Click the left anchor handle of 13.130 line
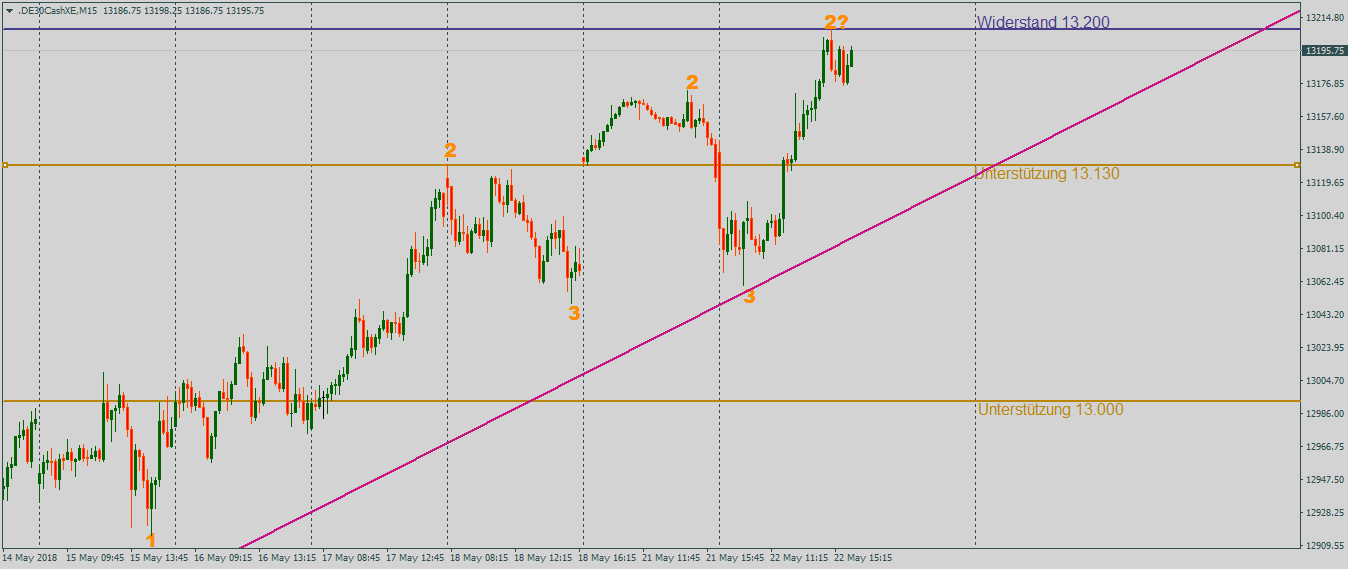Viewport: 1348px width, 569px height. coord(5,165)
